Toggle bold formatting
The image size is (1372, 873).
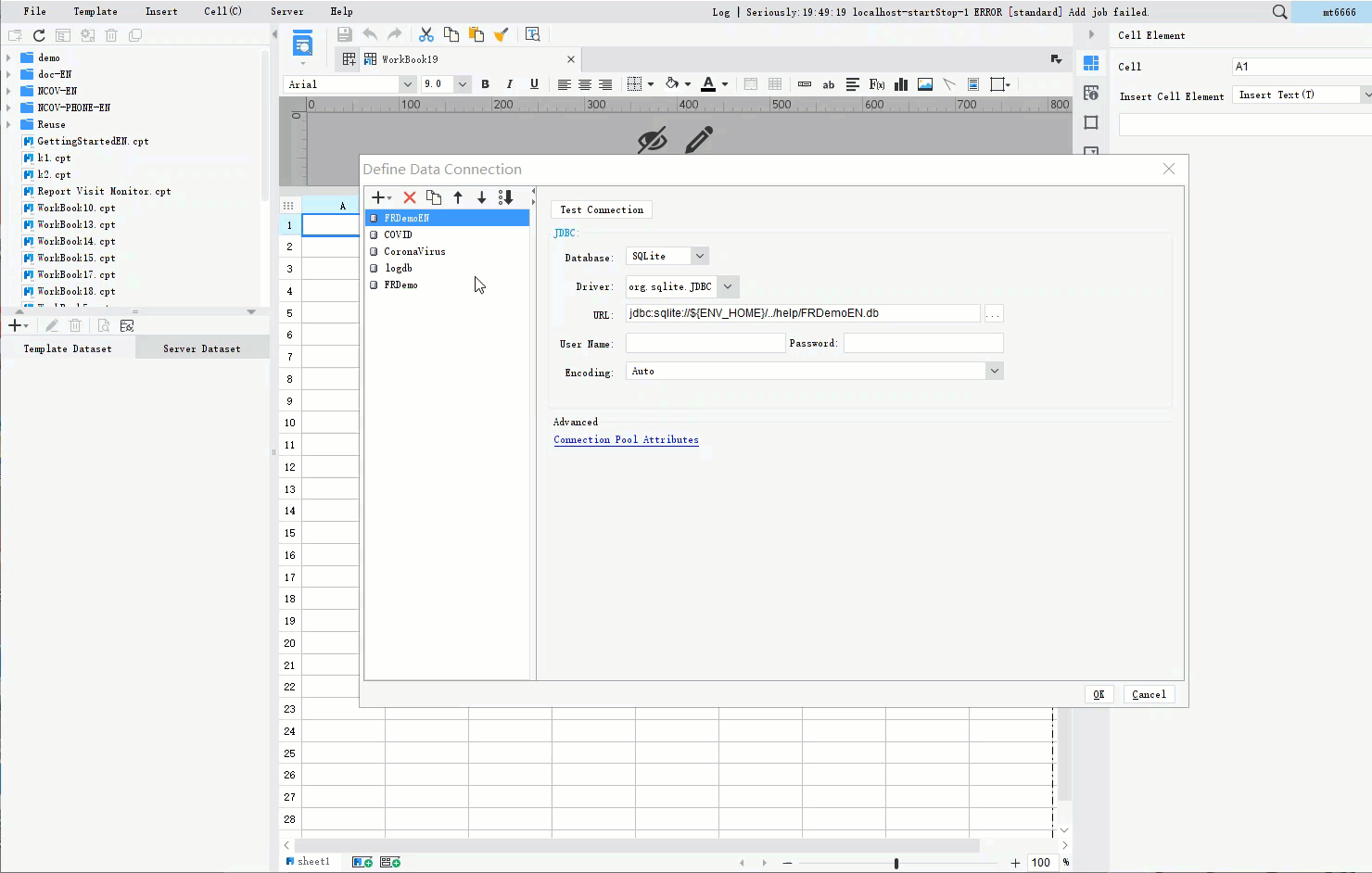485,84
